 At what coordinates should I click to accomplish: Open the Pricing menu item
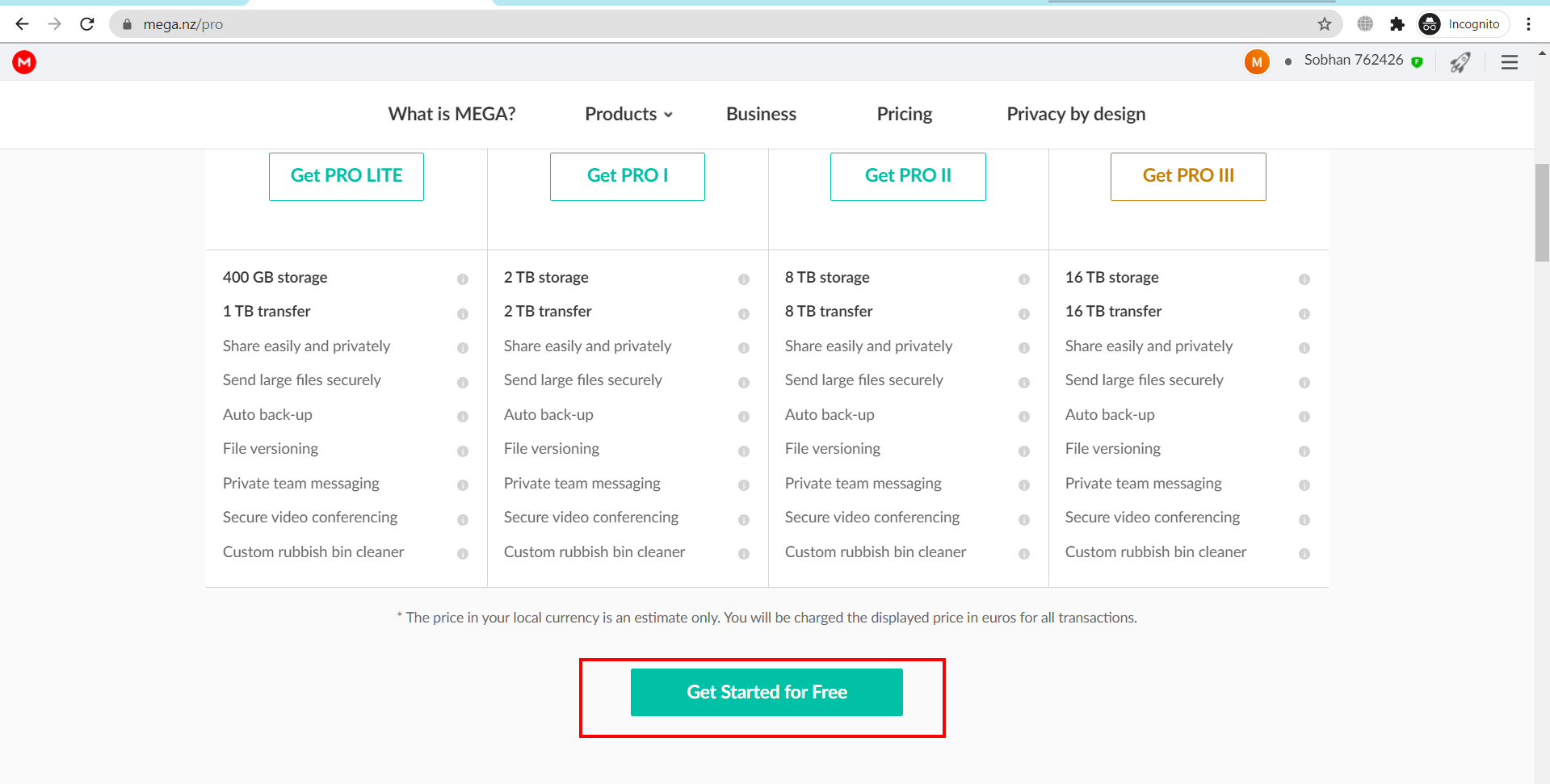[x=904, y=114]
